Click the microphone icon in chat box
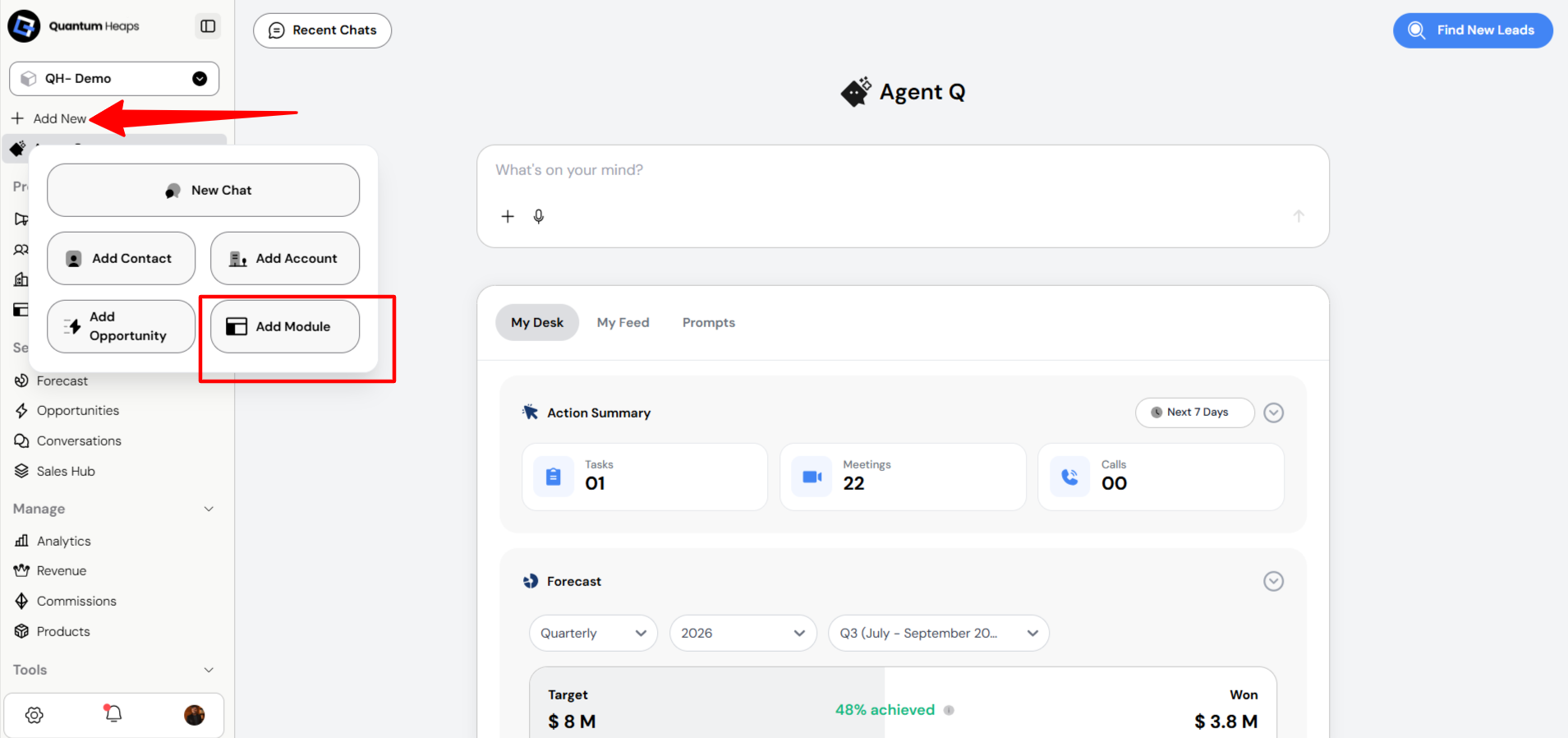 539,216
